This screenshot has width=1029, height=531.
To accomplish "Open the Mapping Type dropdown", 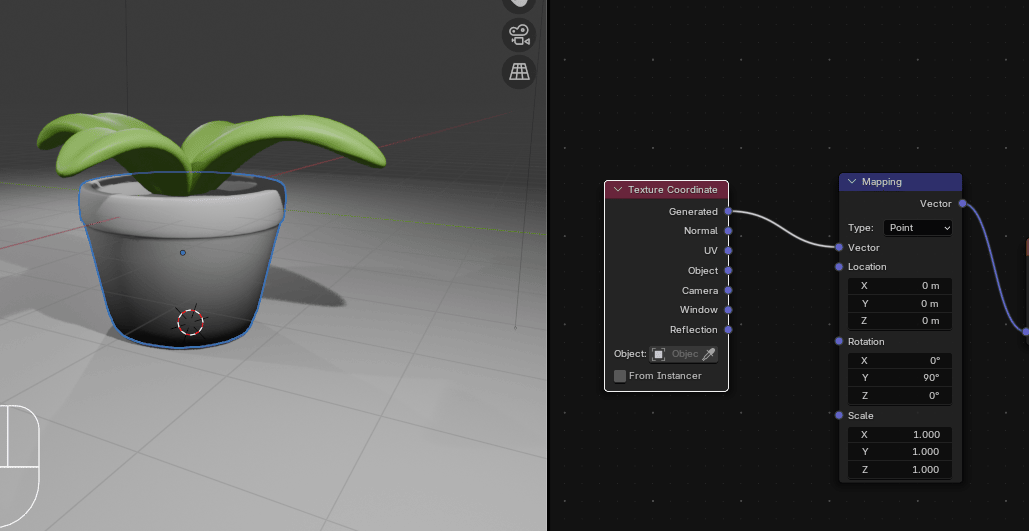I will click(x=917, y=228).
